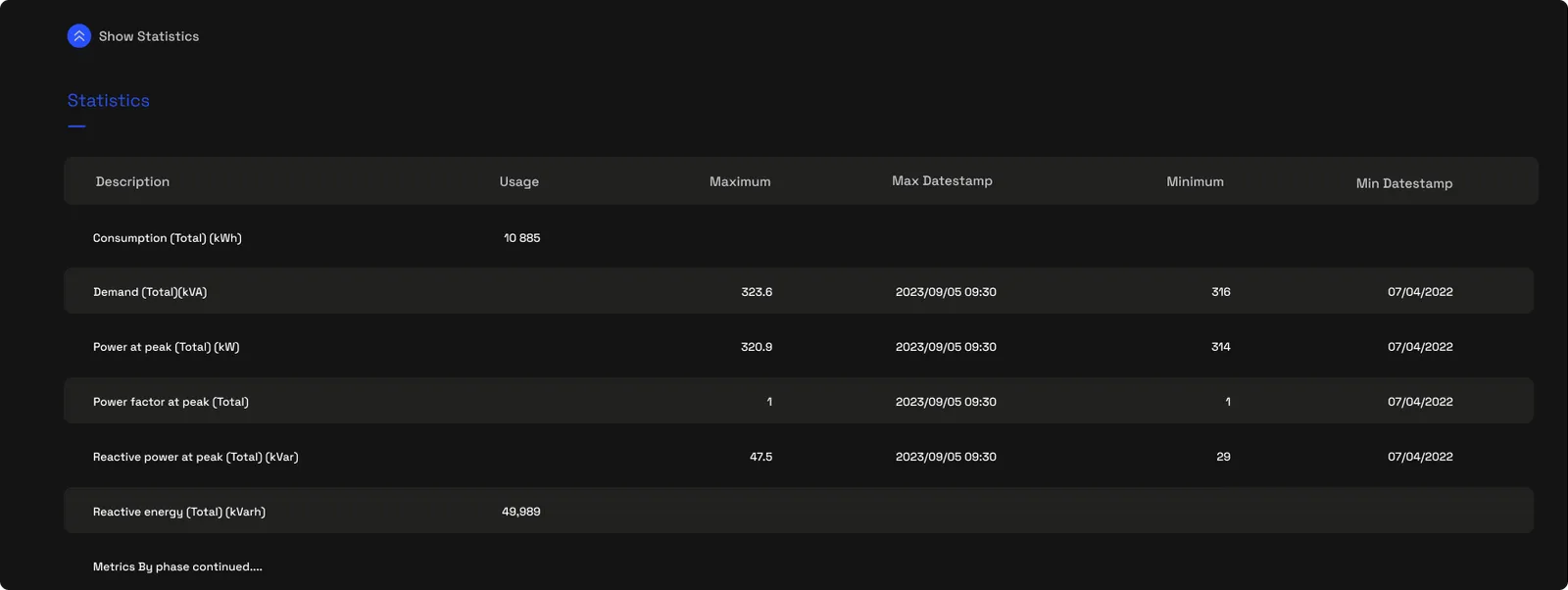1568x590 pixels.
Task: Click Reactive power Max Datestamp 2023/09/05 09:30
Action: (x=946, y=457)
